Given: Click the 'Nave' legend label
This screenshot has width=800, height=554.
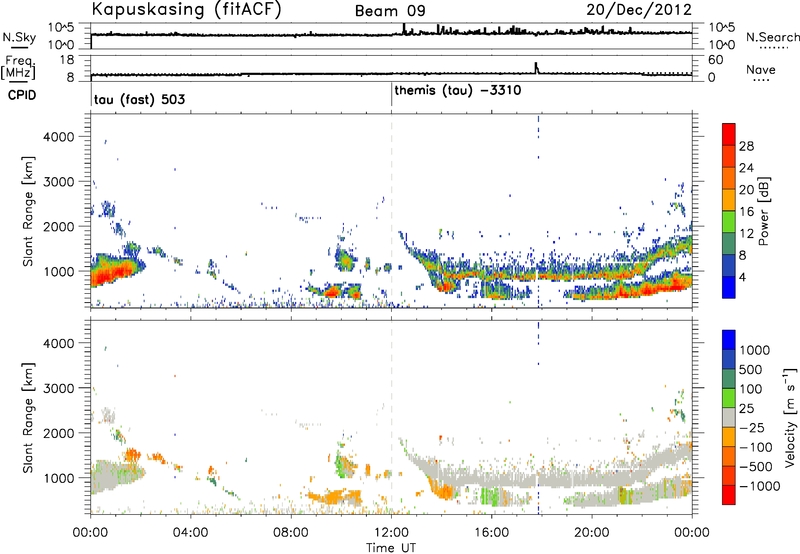Looking at the screenshot, I should click(760, 70).
